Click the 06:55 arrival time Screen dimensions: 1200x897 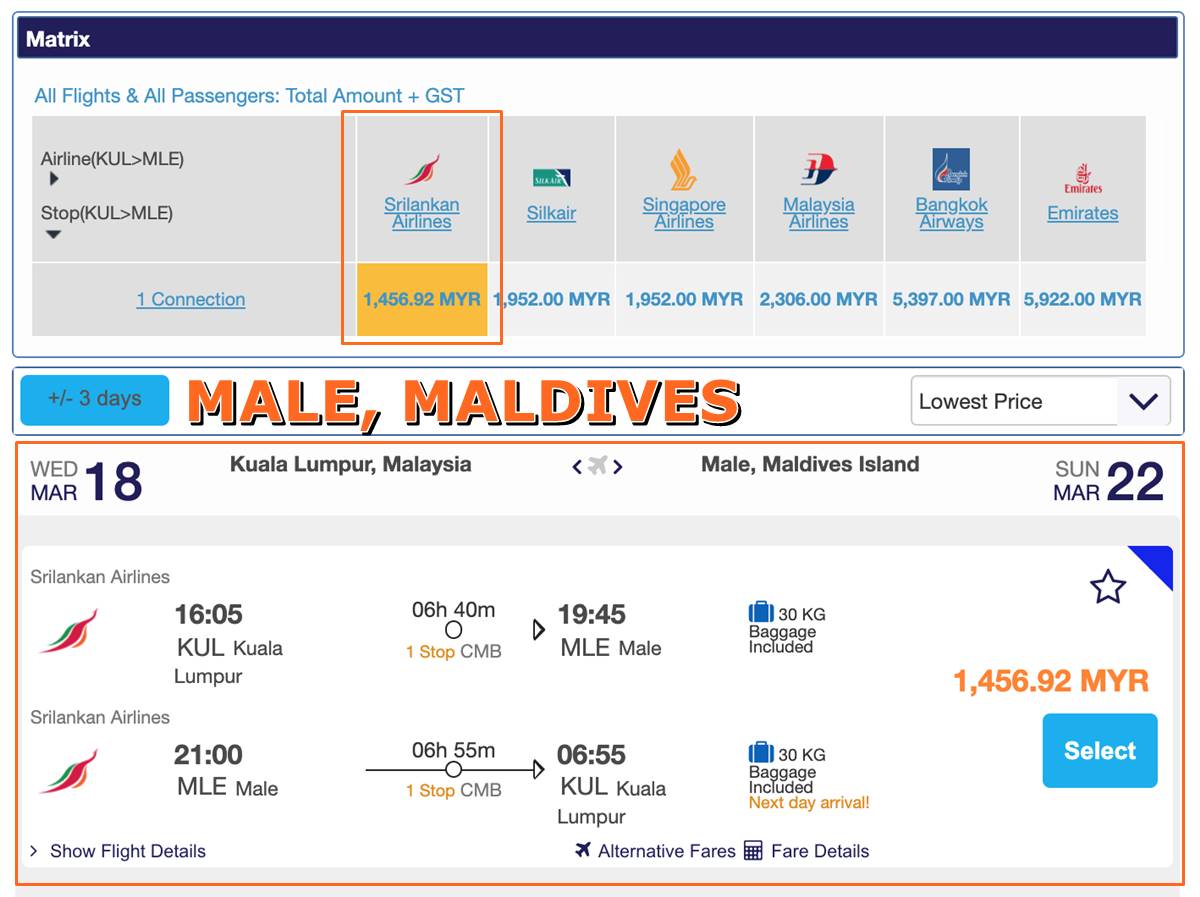tap(591, 754)
